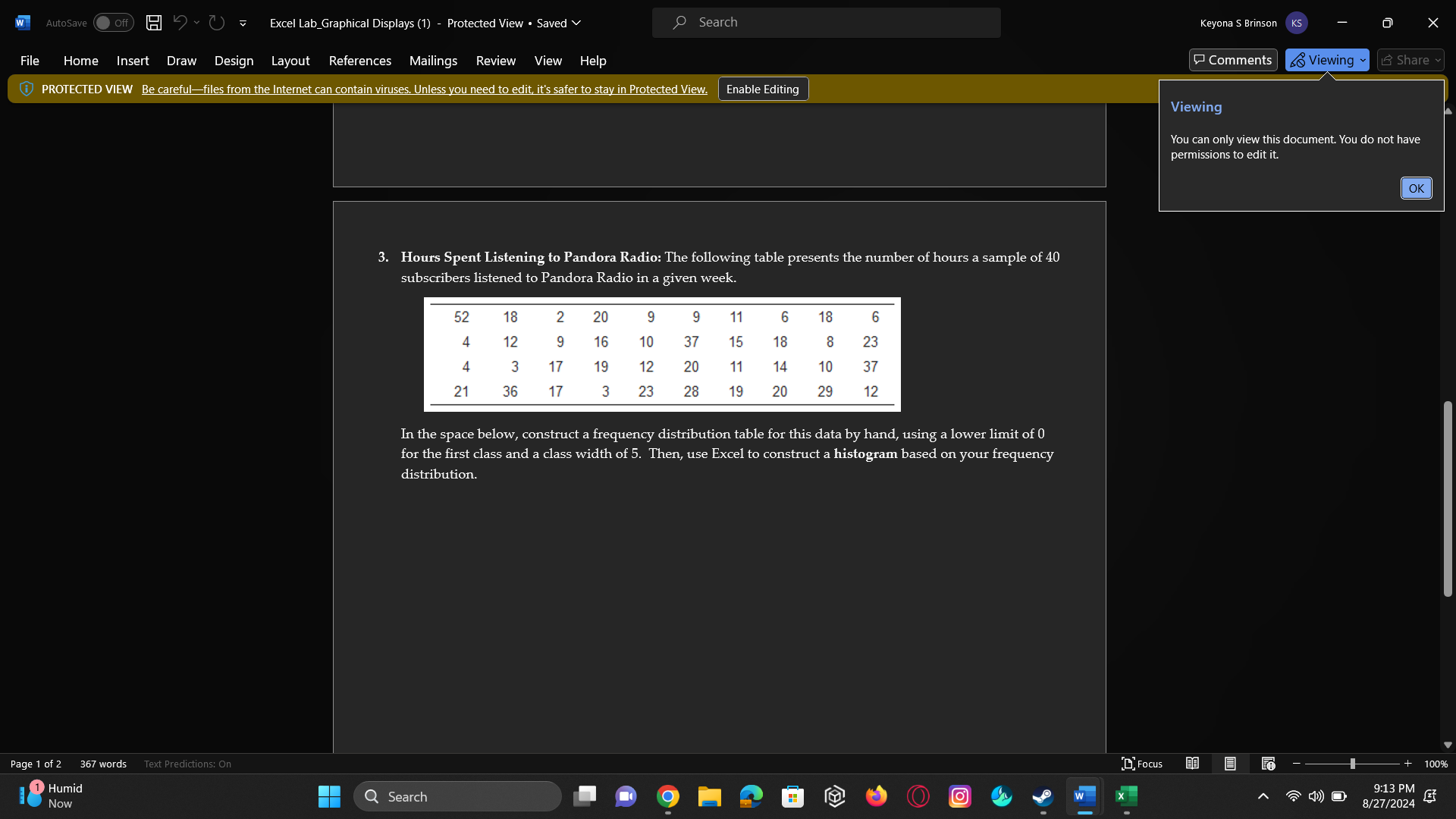
Task: Dismiss the Viewing popup with OK
Action: pyautogui.click(x=1415, y=187)
